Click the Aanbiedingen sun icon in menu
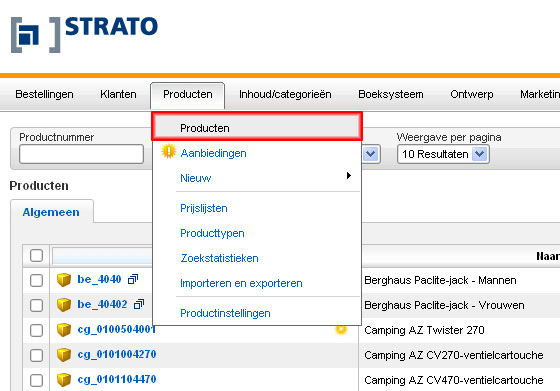Screen dimensions: 560x391 click(169, 151)
